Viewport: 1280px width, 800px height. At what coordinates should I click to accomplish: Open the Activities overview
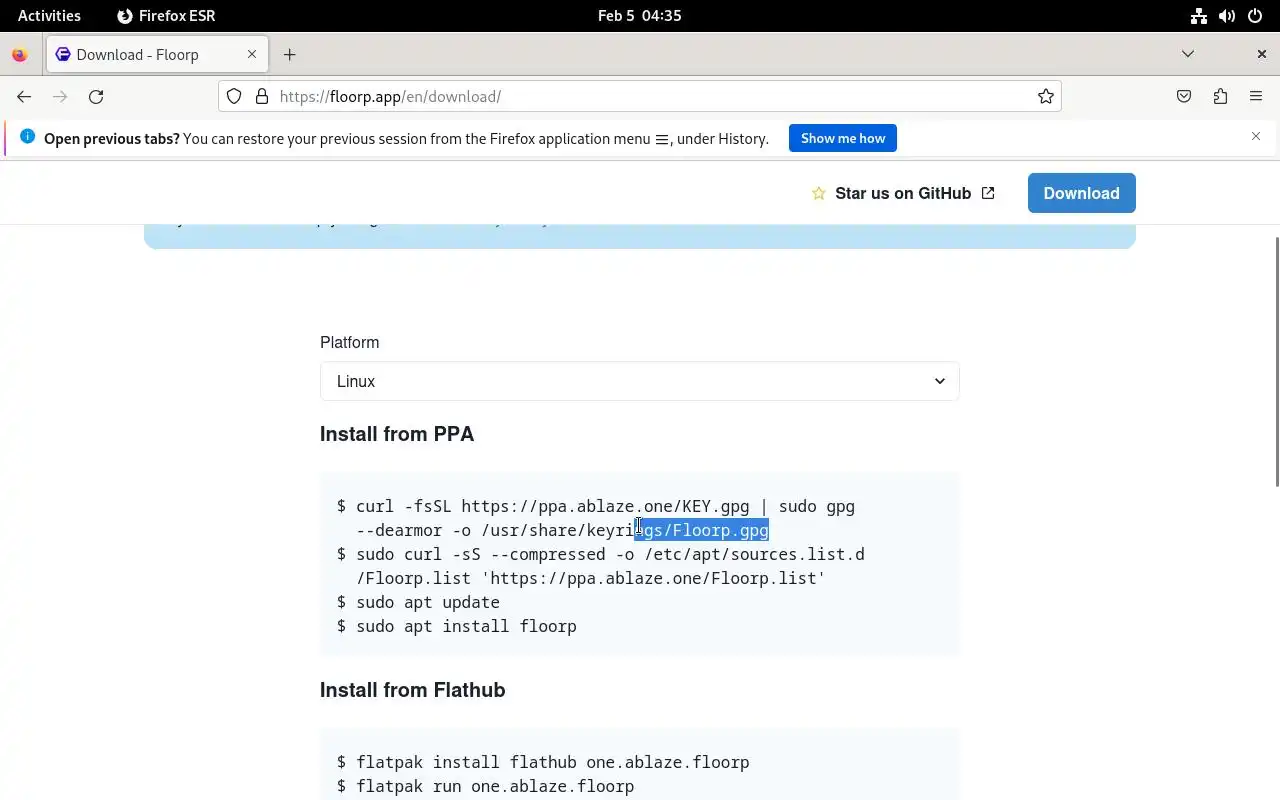pyautogui.click(x=49, y=15)
